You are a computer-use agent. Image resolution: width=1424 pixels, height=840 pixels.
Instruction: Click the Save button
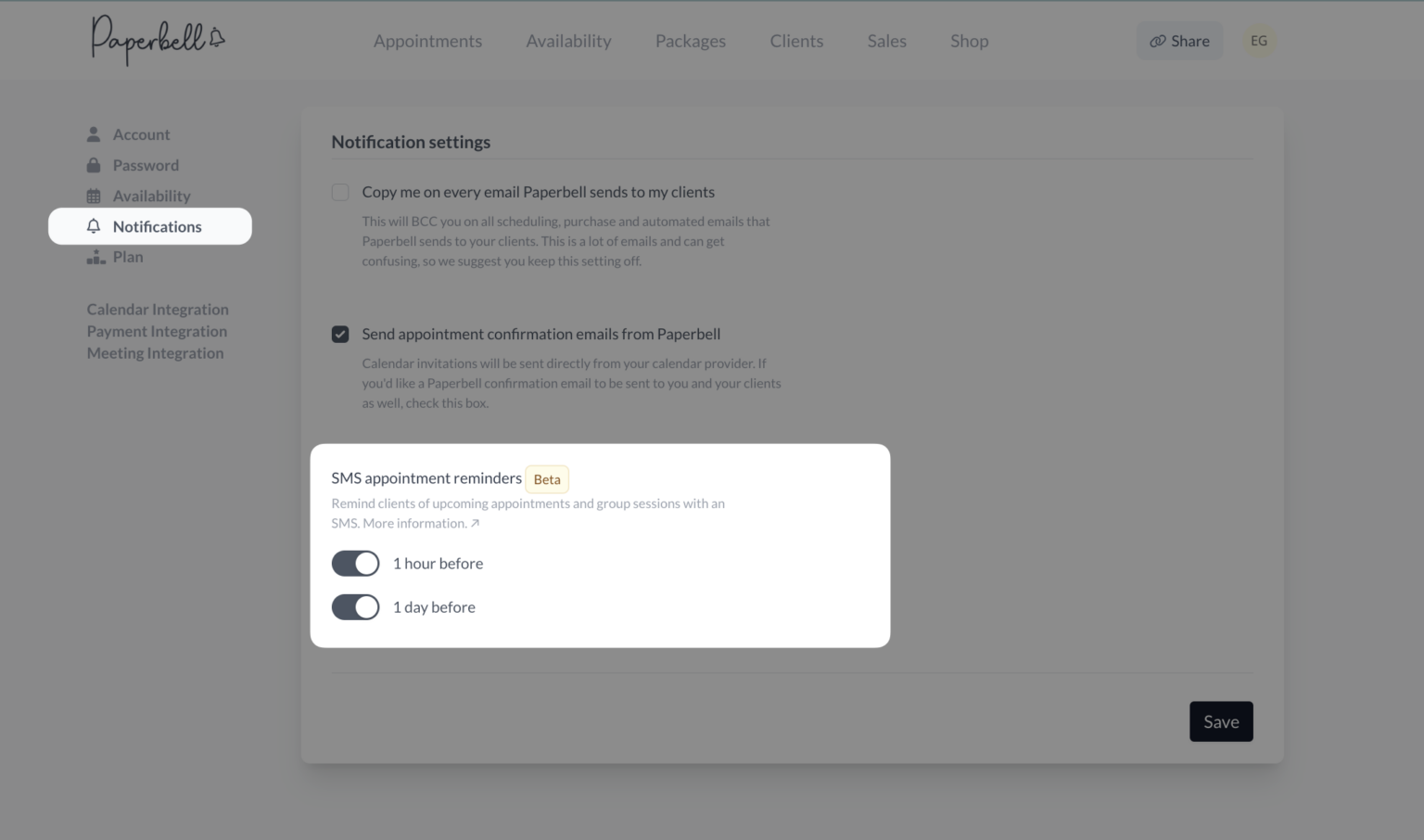[1220, 721]
